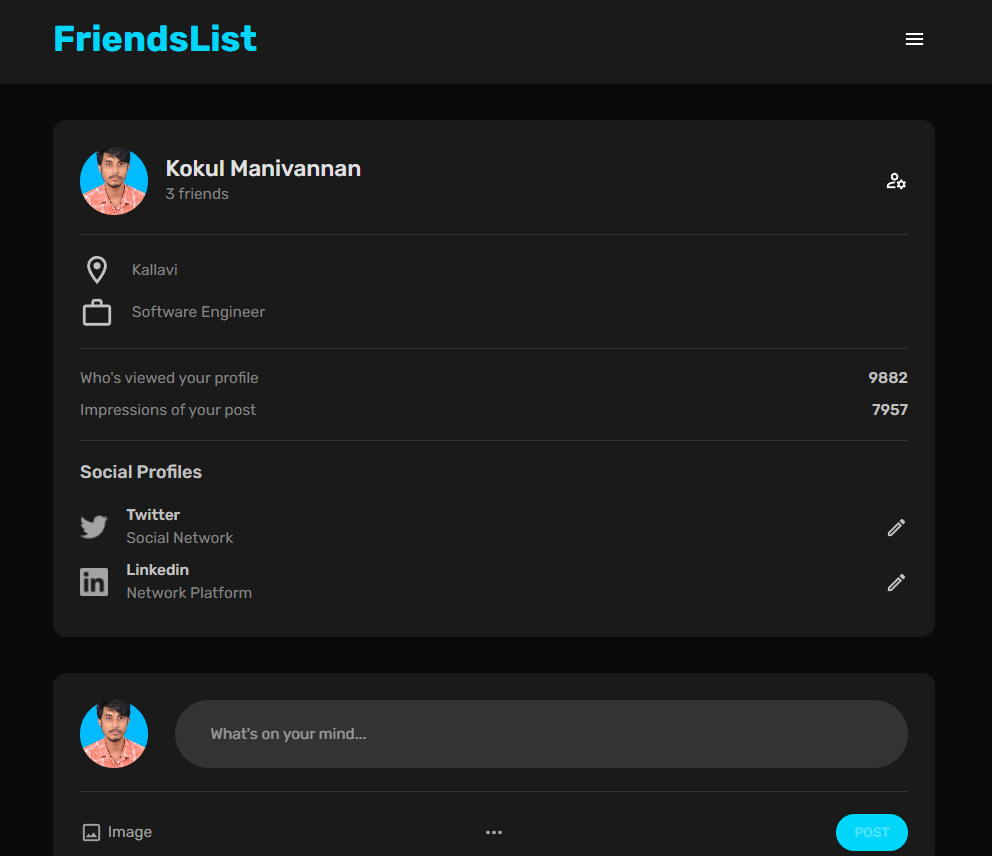Click the avatar next to the post box

click(x=113, y=733)
